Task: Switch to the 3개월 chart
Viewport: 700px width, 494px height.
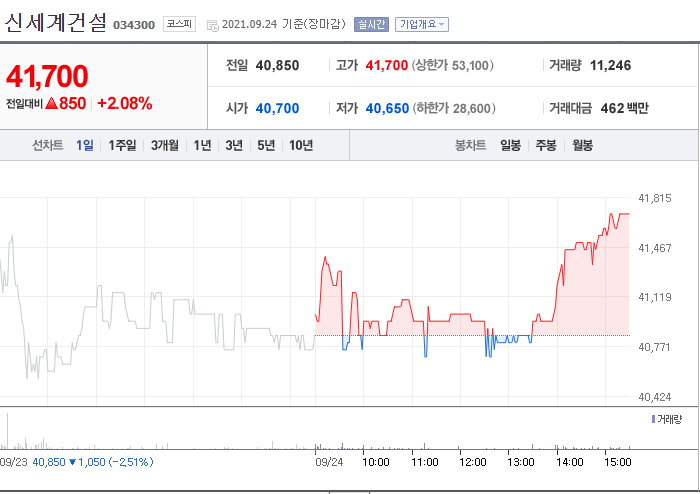Action: click(165, 145)
